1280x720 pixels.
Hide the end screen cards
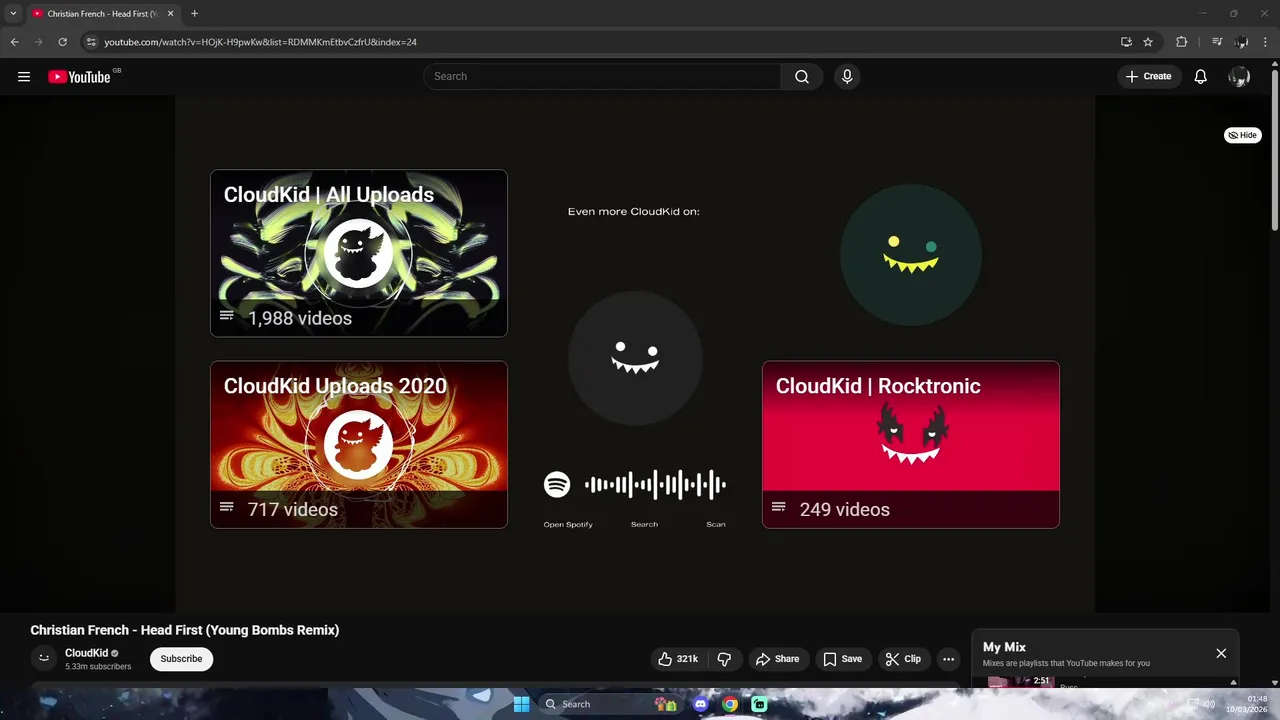(1243, 135)
